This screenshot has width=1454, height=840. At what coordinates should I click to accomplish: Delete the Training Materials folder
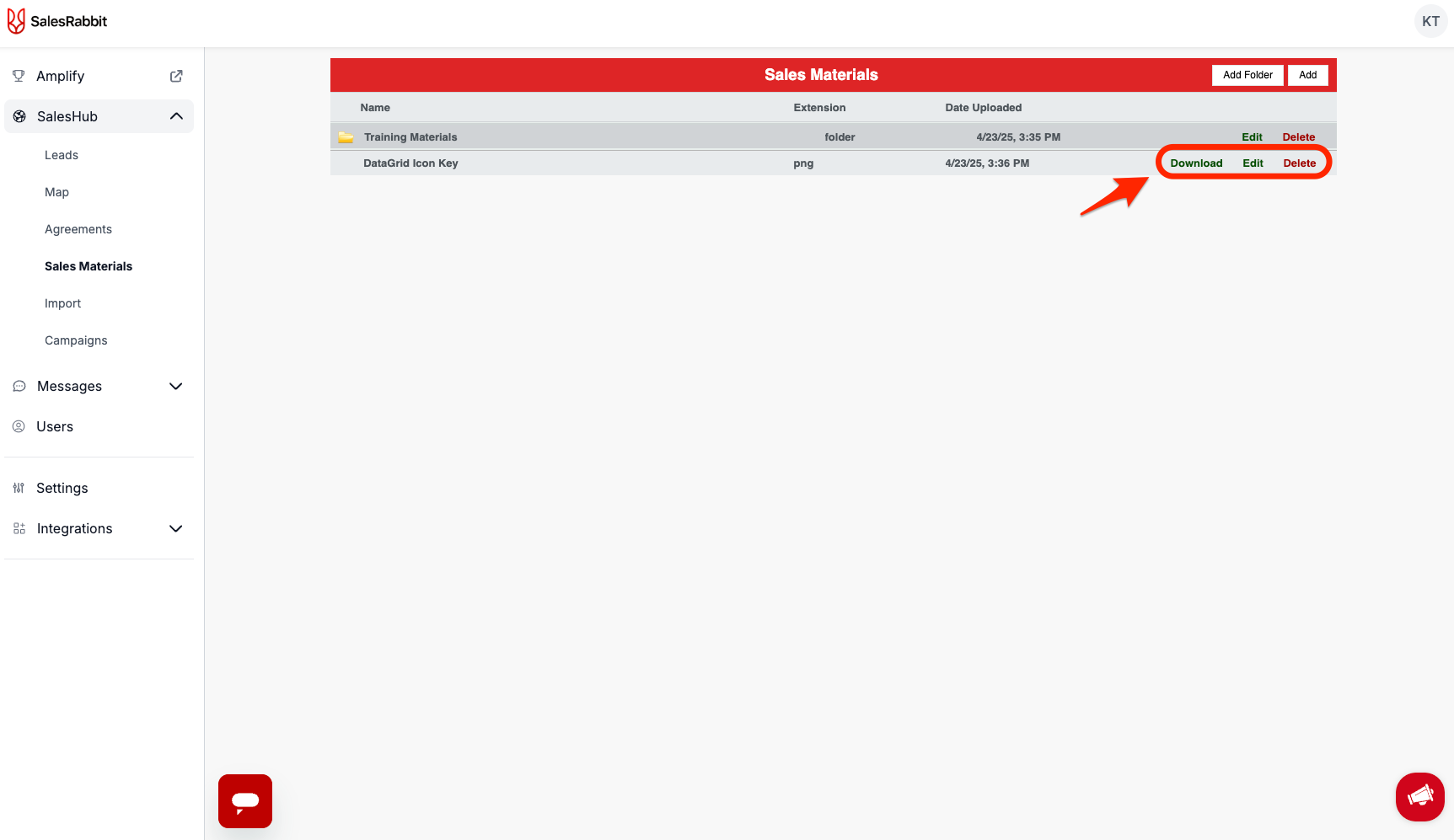click(x=1298, y=137)
